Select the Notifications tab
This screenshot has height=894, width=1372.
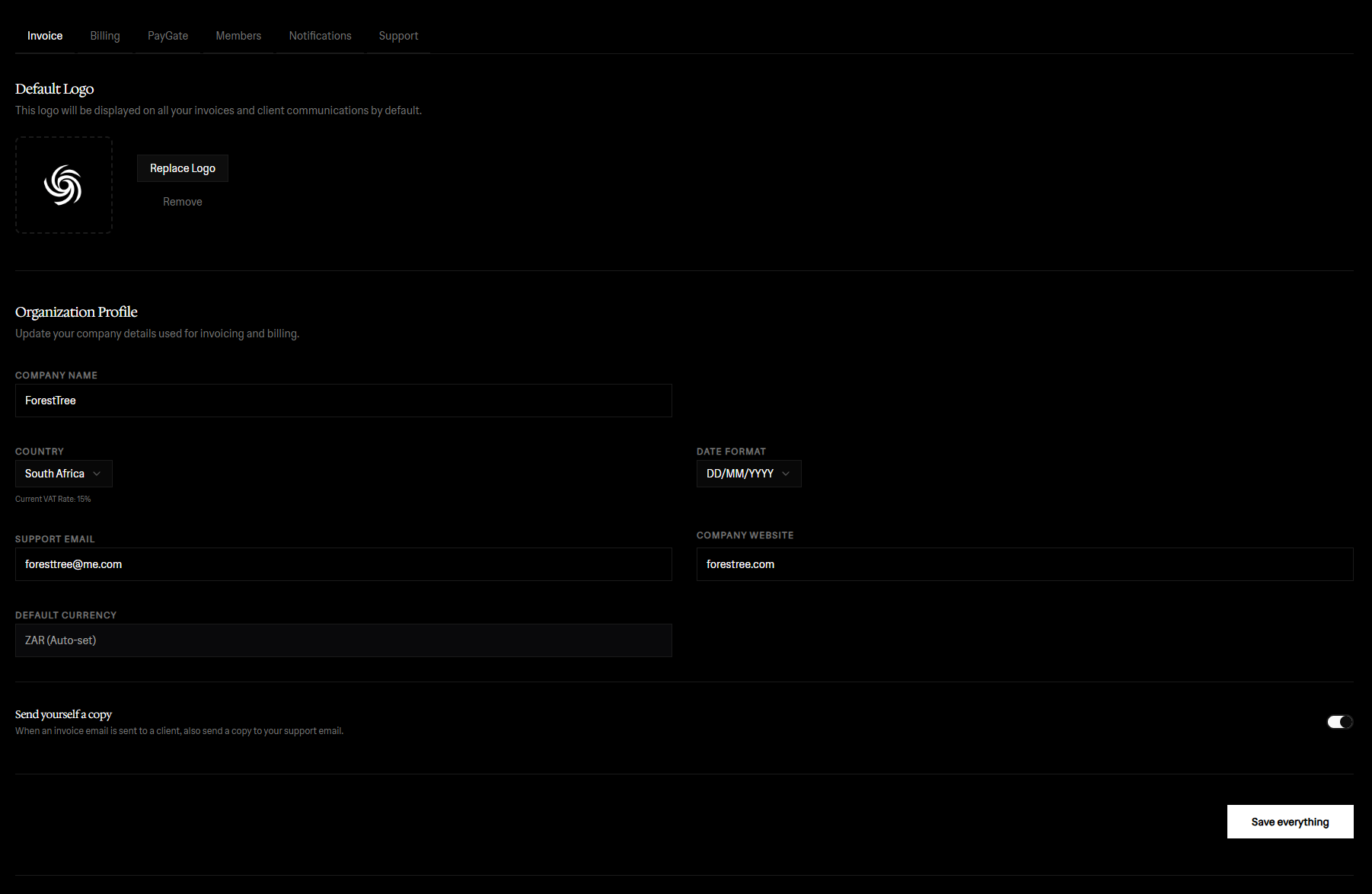pos(320,36)
